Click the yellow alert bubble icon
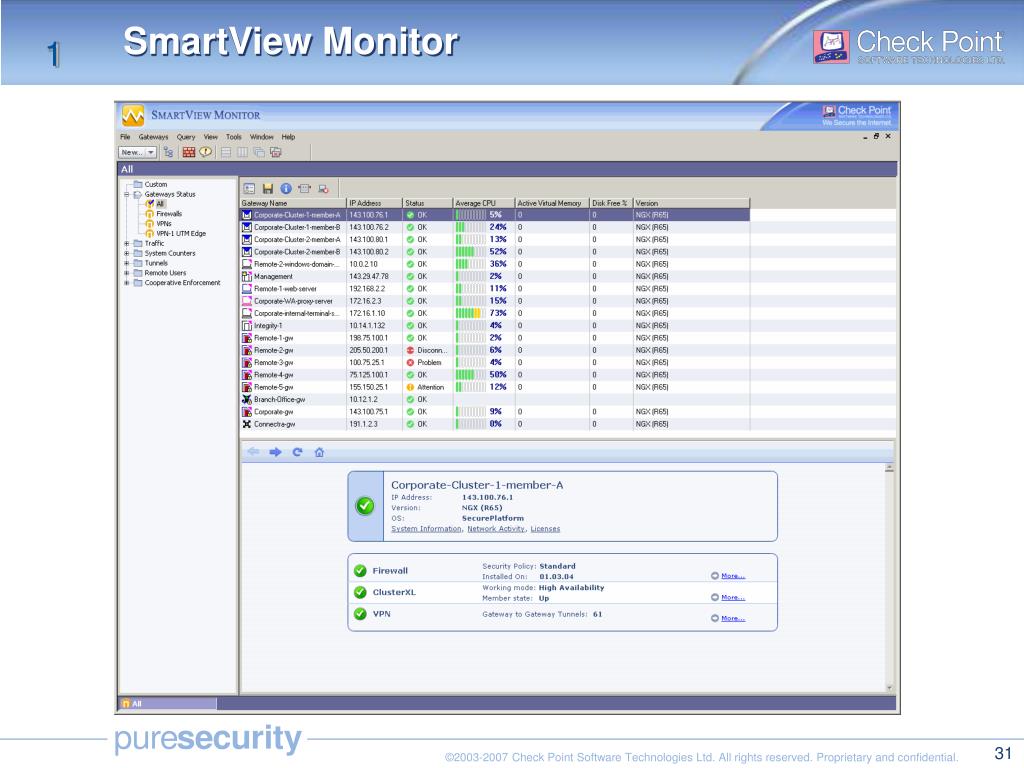Viewport: 1024px width, 768px height. pyautogui.click(x=206, y=152)
